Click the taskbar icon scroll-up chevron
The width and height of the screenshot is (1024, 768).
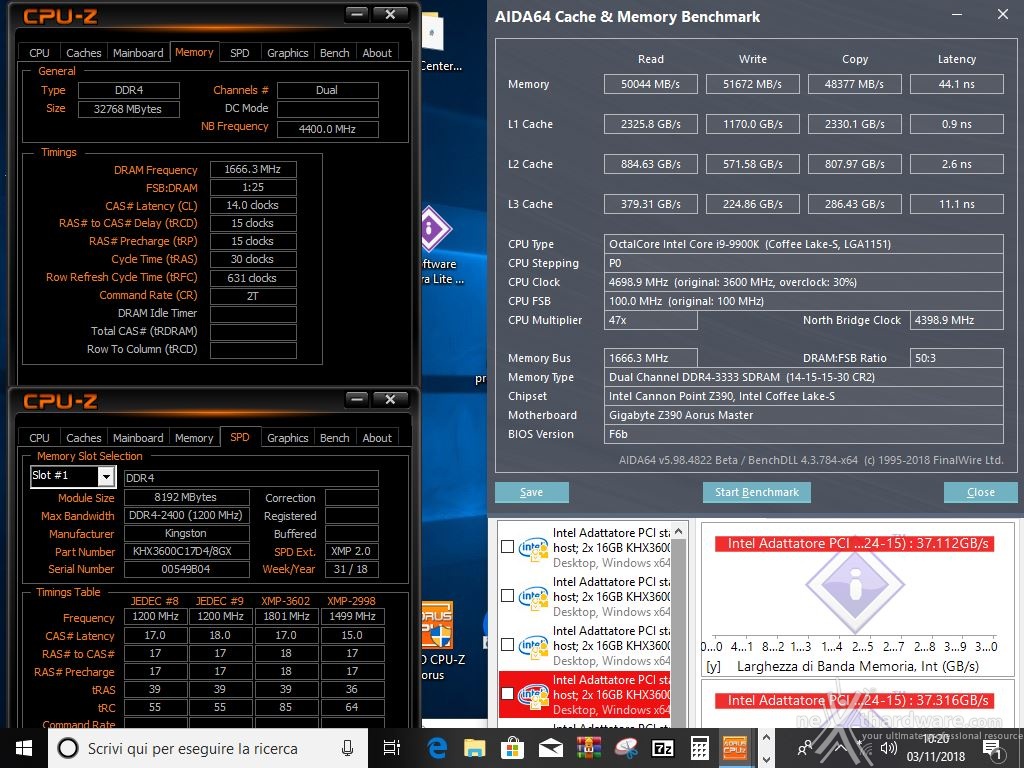click(767, 738)
